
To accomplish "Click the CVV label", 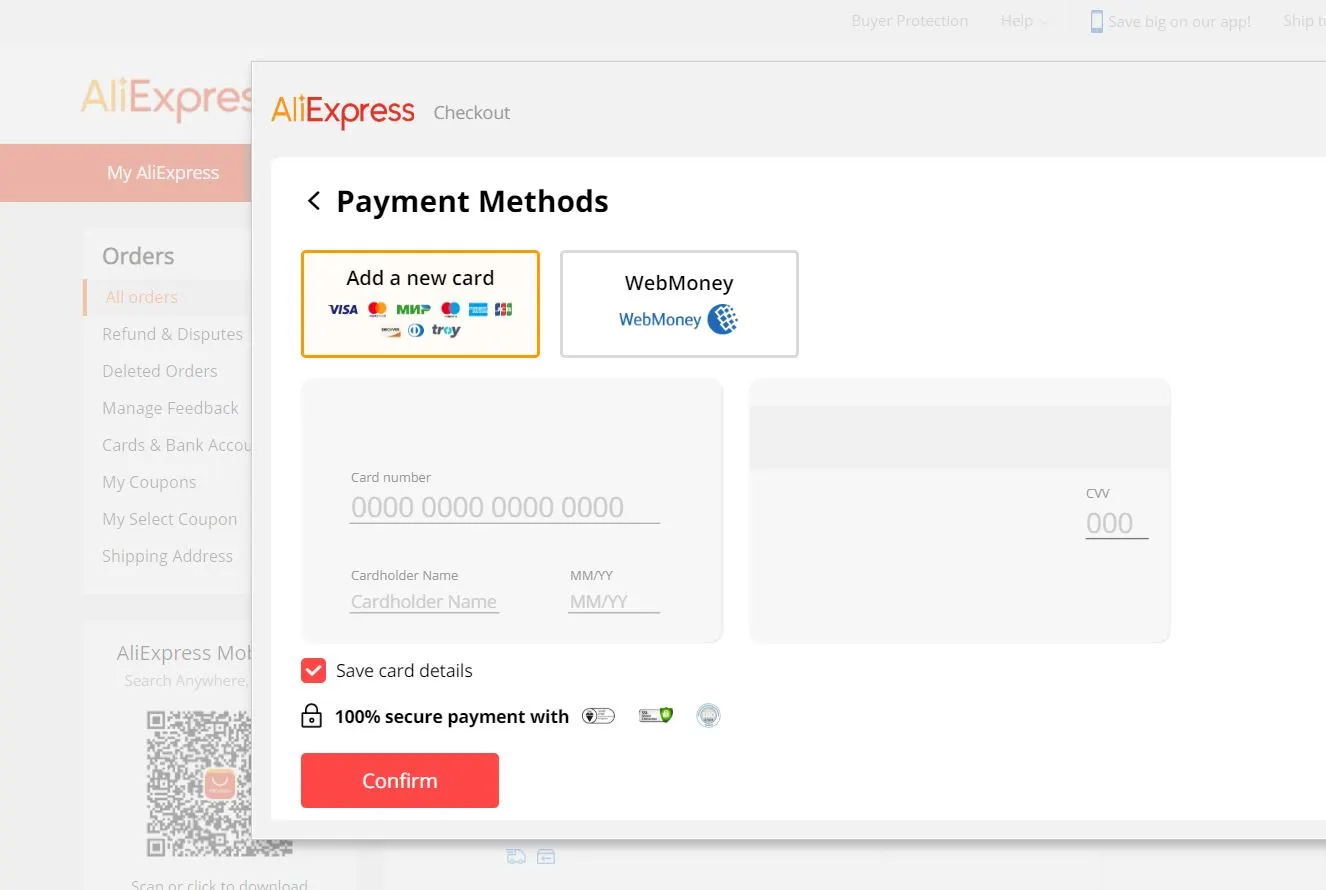I will pyautogui.click(x=1098, y=493).
